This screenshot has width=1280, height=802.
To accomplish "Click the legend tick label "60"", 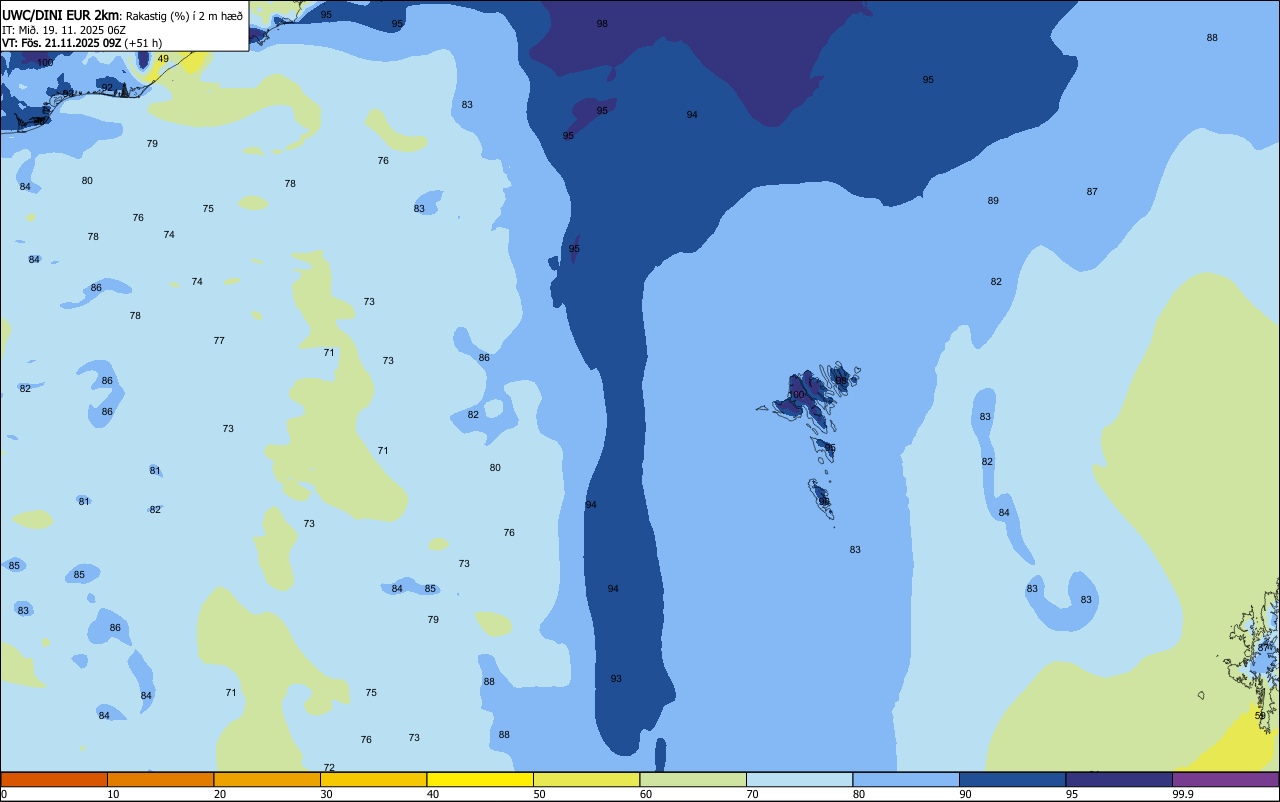I will [646, 794].
